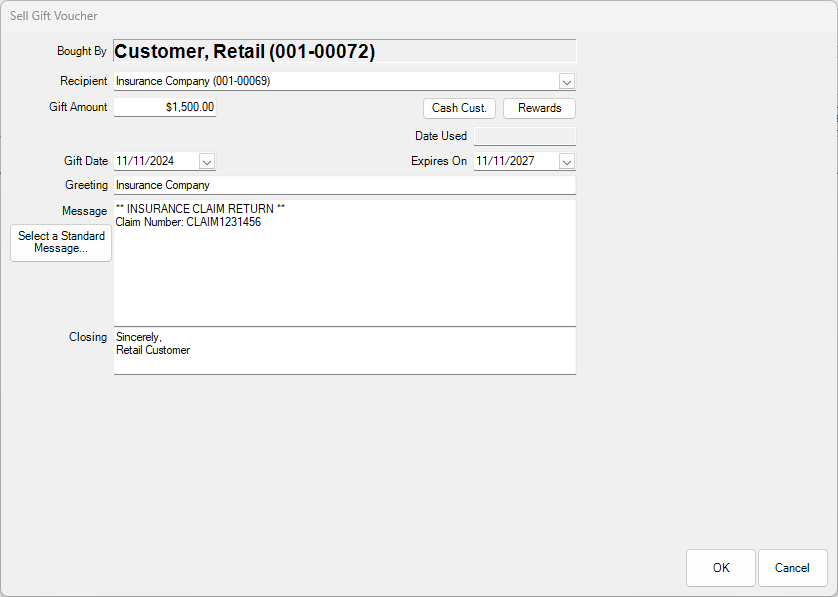
Task: Click the Recipient Insurance Company text
Action: tap(193, 82)
